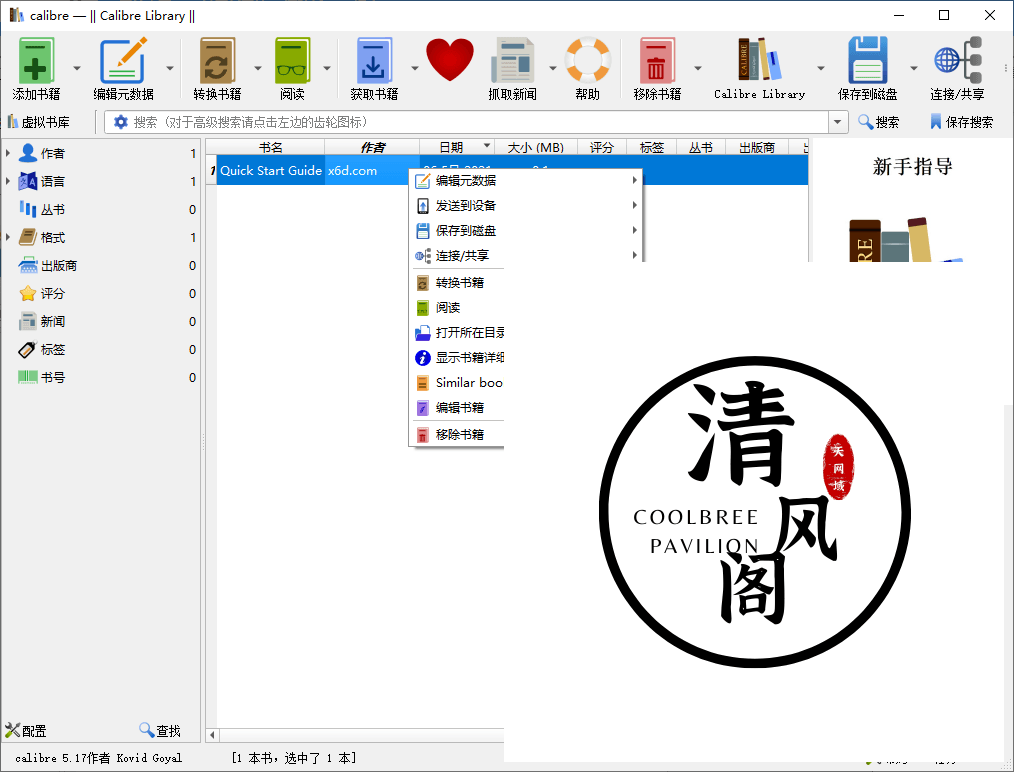Choose Convert books (转换书籍) in context menu

457,283
